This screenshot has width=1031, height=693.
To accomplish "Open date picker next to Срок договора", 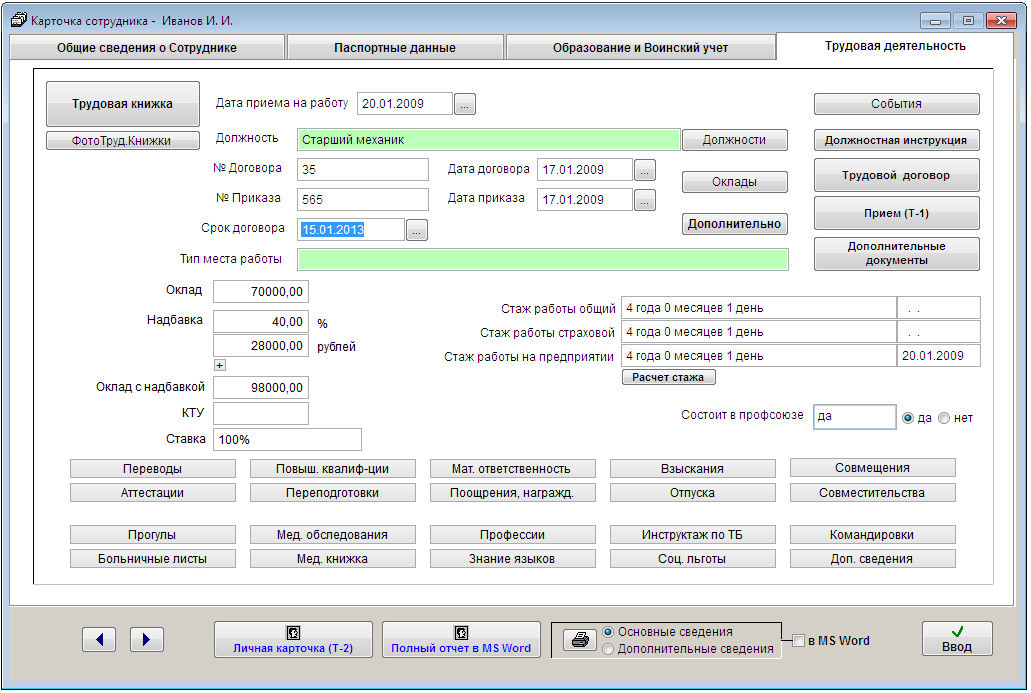I will pyautogui.click(x=417, y=231).
